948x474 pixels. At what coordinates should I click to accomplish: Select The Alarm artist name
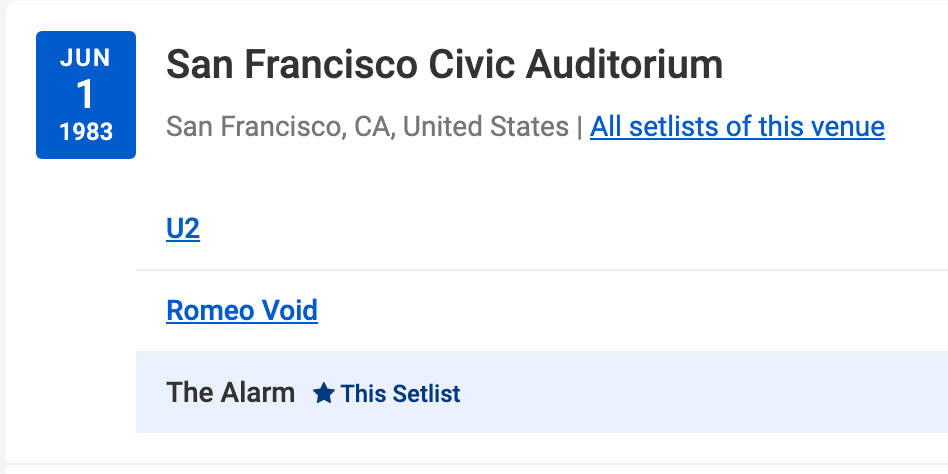click(x=231, y=392)
